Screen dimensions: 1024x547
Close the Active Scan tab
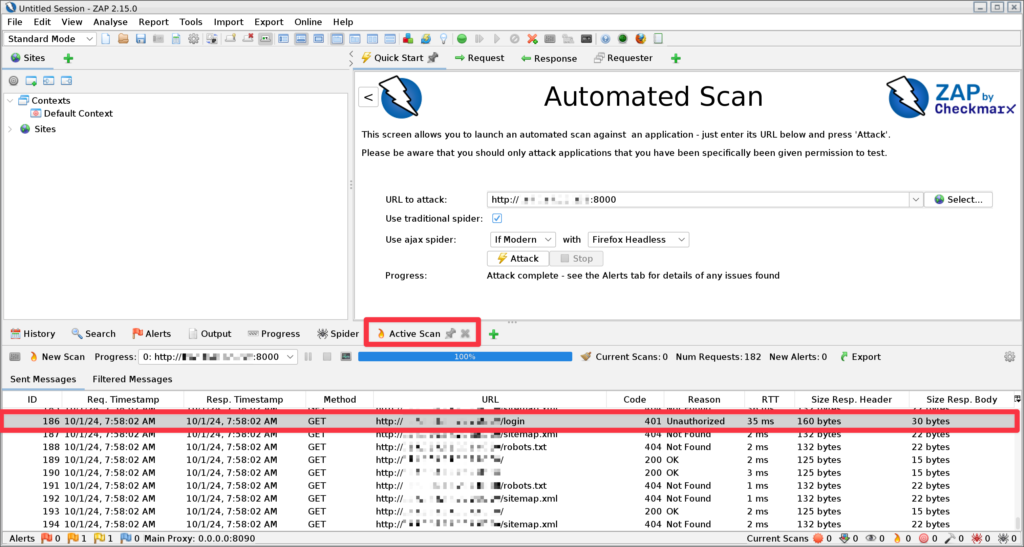pyautogui.click(x=465, y=334)
